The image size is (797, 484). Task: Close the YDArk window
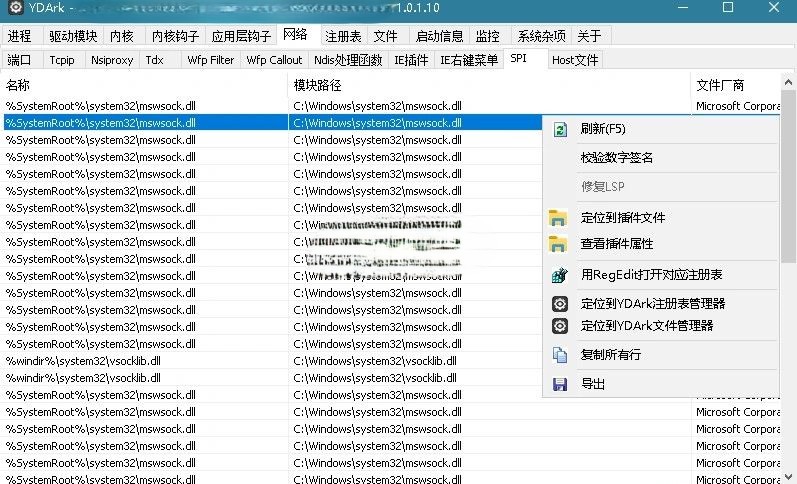(774, 7)
